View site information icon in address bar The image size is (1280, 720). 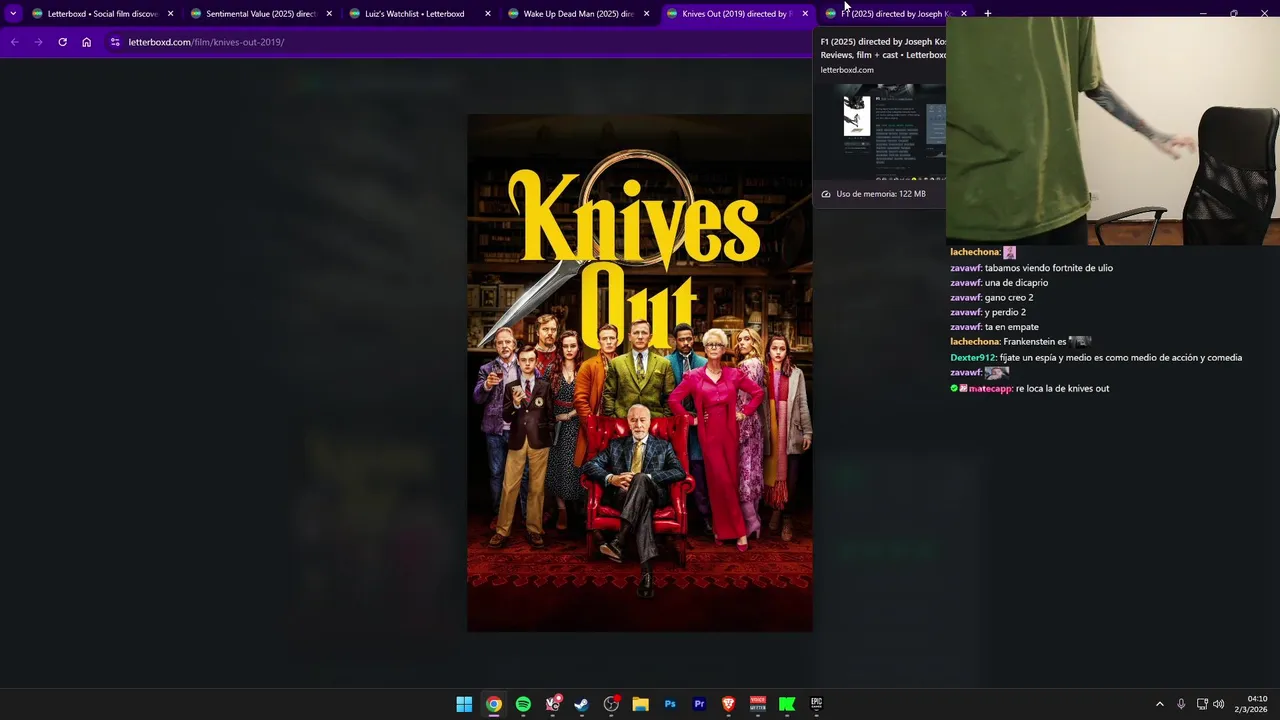(x=115, y=42)
